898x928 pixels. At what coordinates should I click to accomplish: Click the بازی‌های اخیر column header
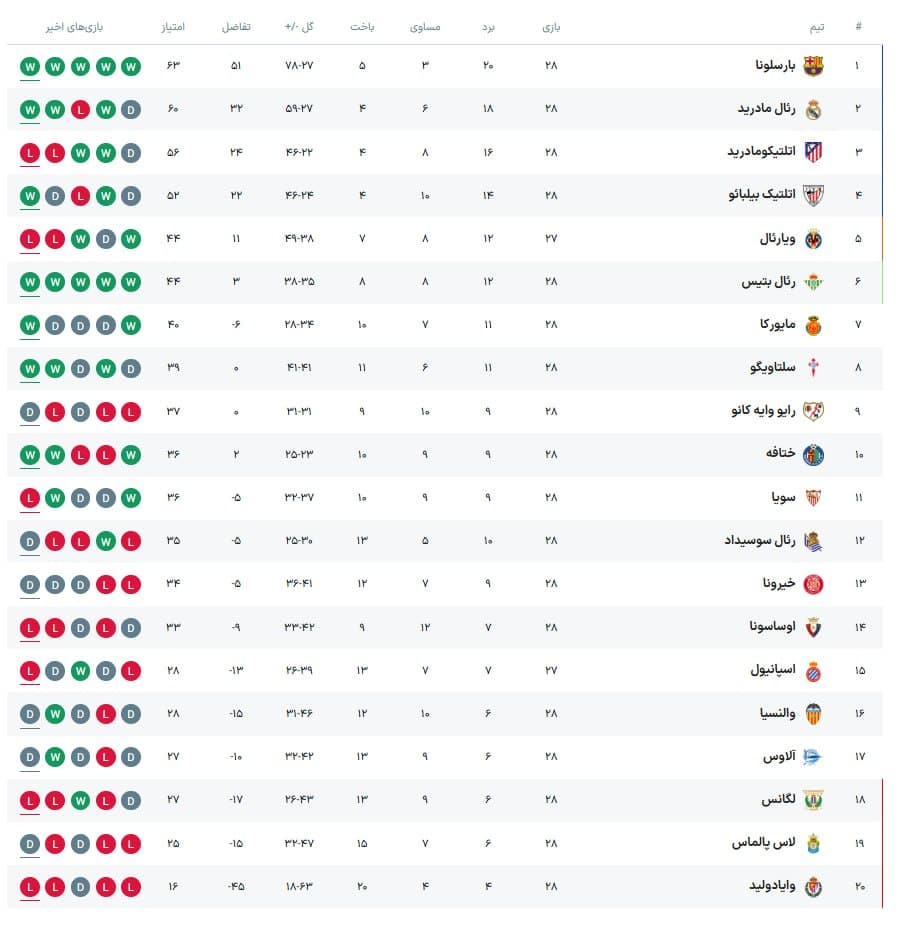[75, 27]
